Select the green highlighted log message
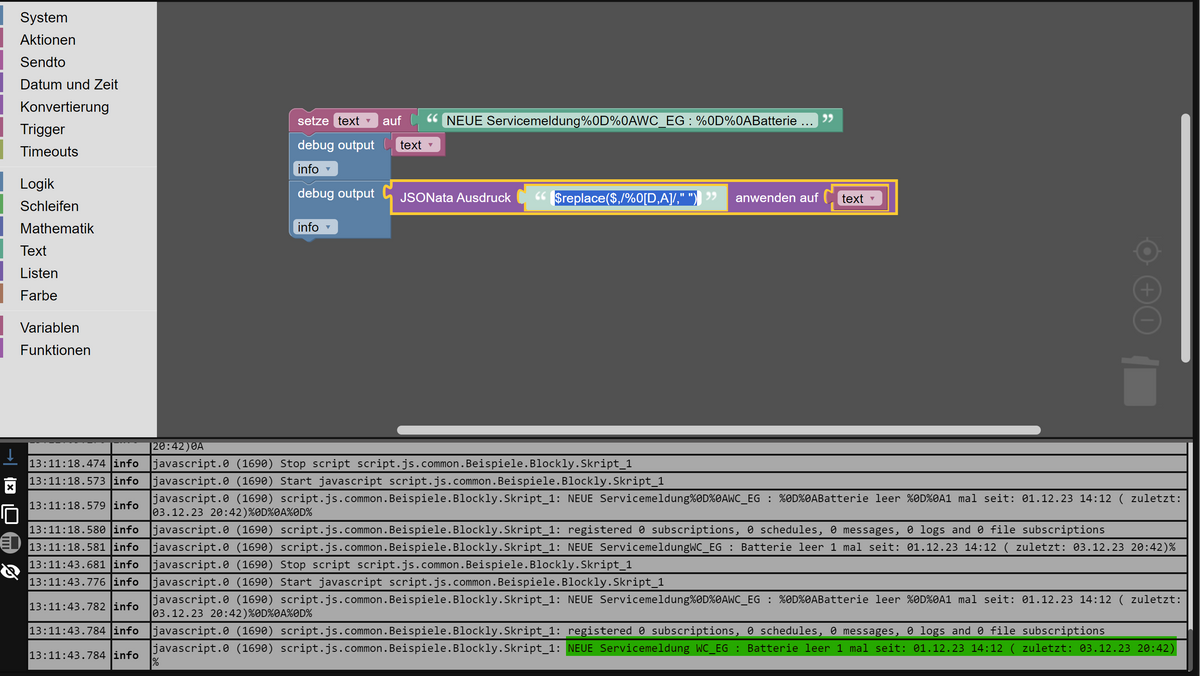The width and height of the screenshot is (1200, 676). (870, 648)
